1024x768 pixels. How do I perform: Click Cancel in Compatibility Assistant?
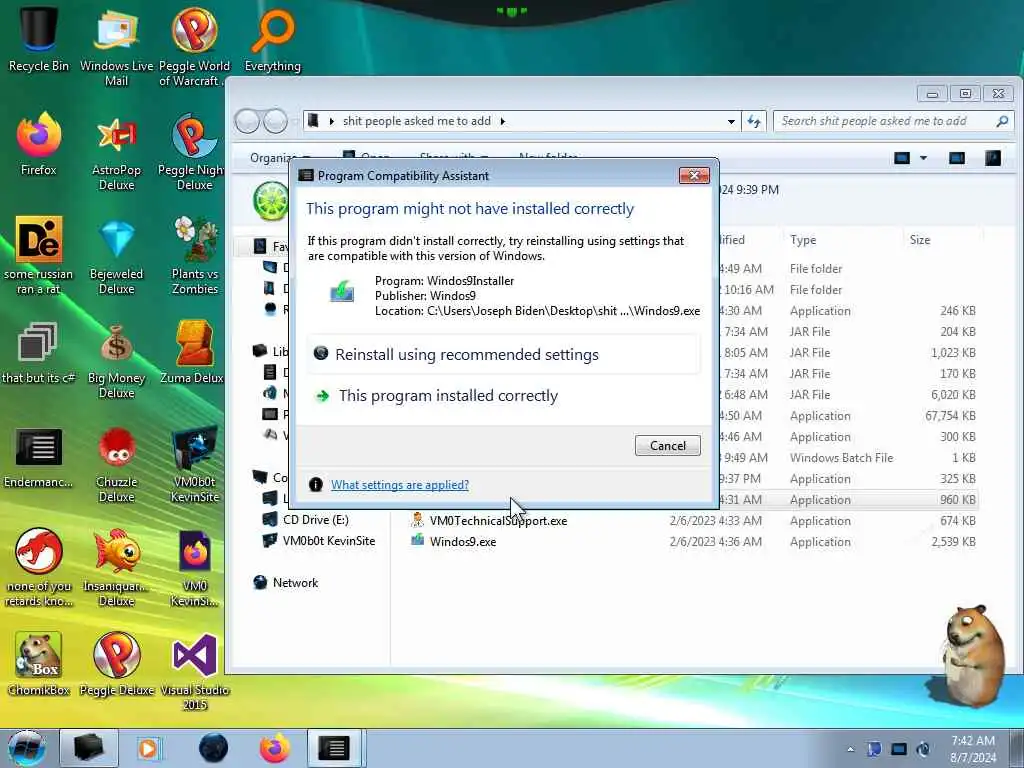click(667, 445)
